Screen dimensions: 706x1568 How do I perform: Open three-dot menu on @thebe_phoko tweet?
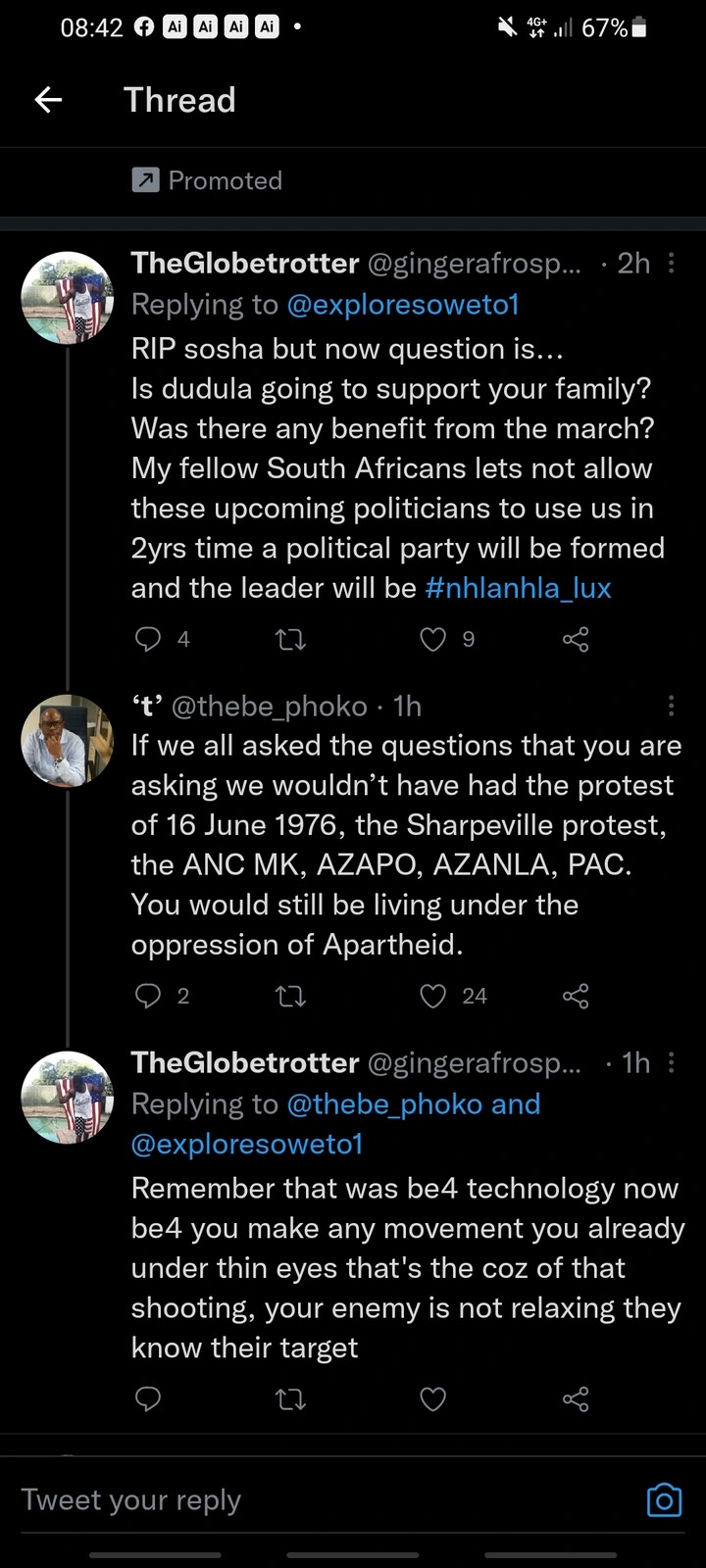672,706
